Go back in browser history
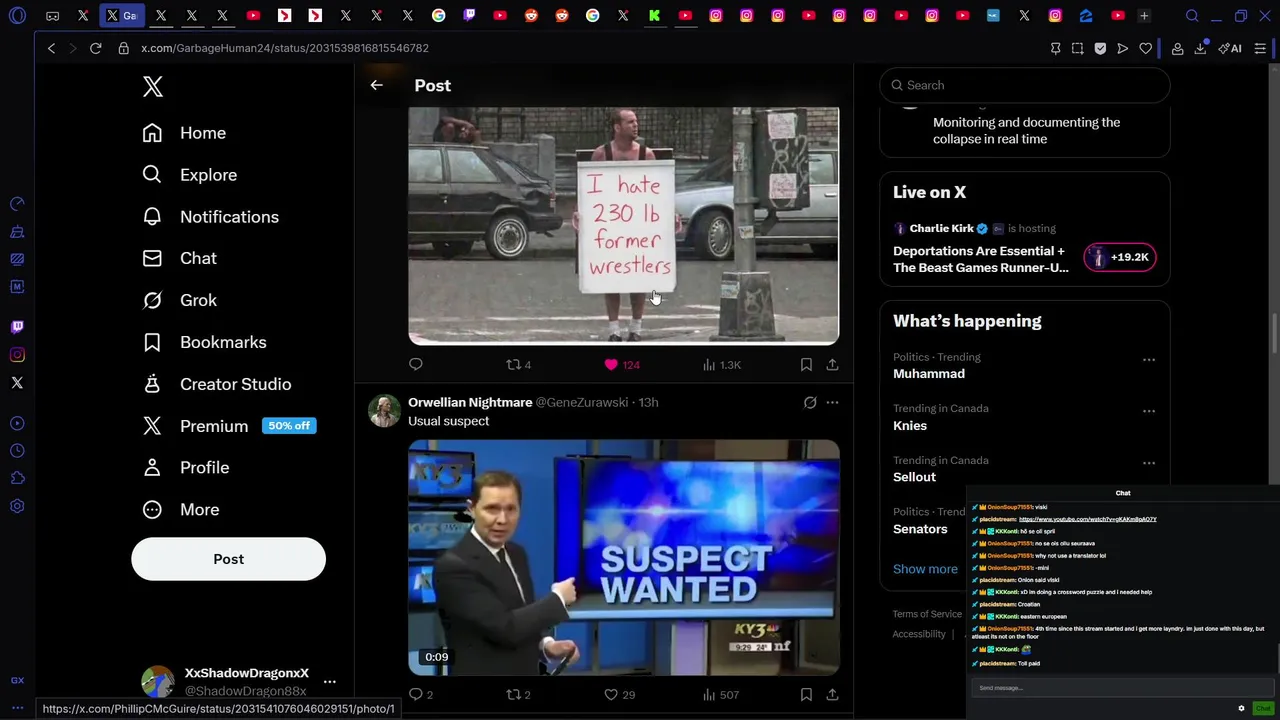This screenshot has width=1280, height=720. click(x=51, y=48)
